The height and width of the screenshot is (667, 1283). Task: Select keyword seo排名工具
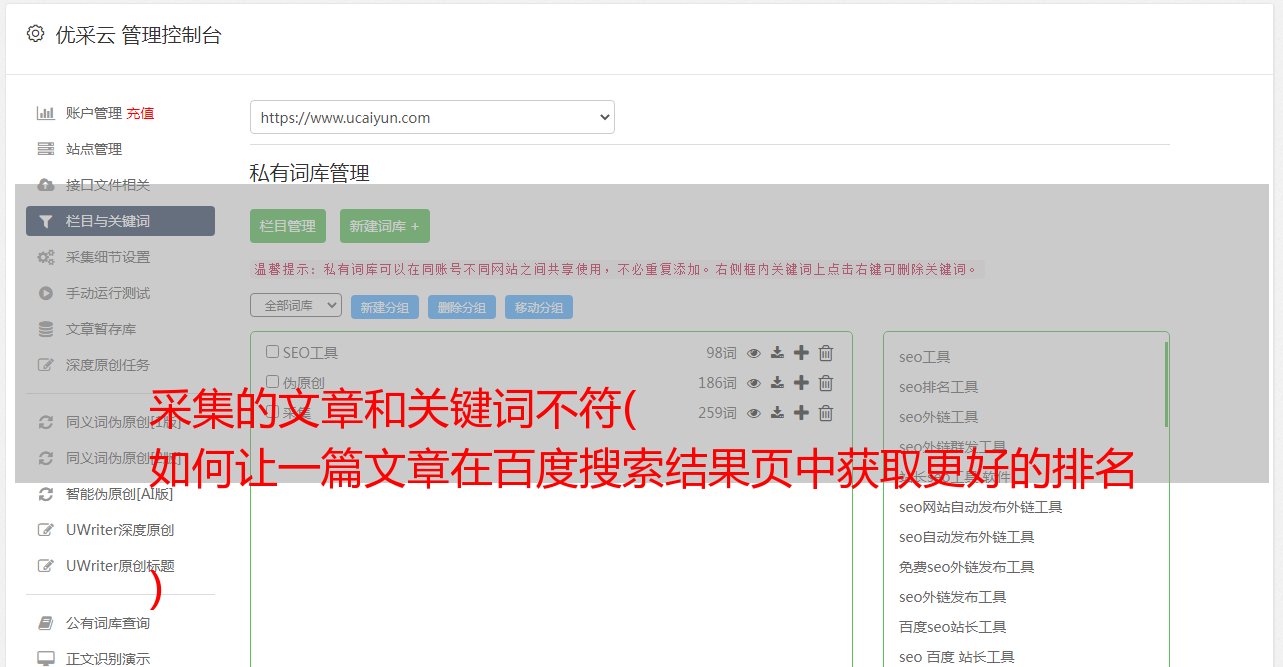pyautogui.click(x=938, y=387)
